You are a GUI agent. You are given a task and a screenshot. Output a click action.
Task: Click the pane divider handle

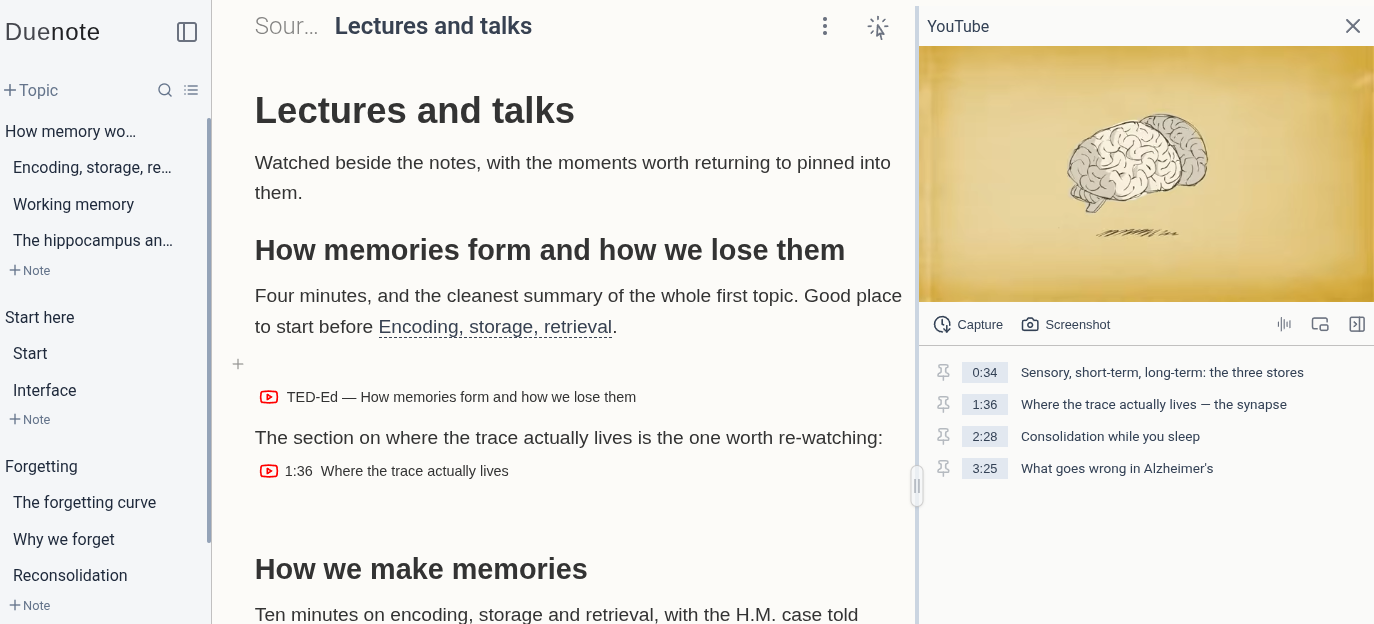click(916, 486)
